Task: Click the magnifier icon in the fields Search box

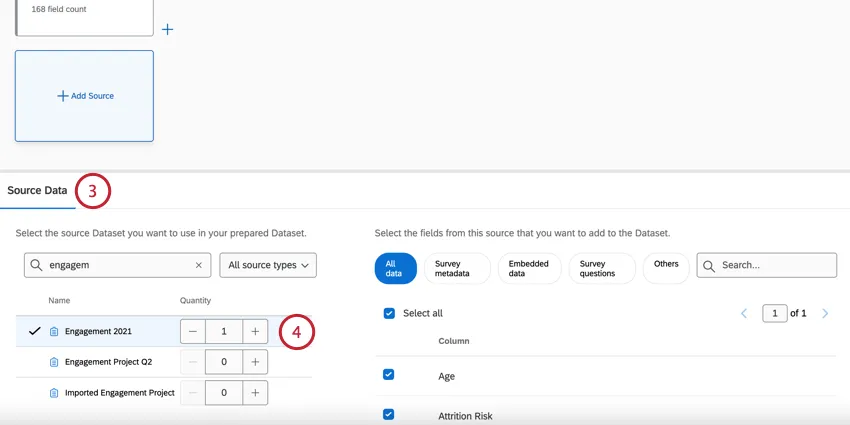Action: tap(709, 265)
